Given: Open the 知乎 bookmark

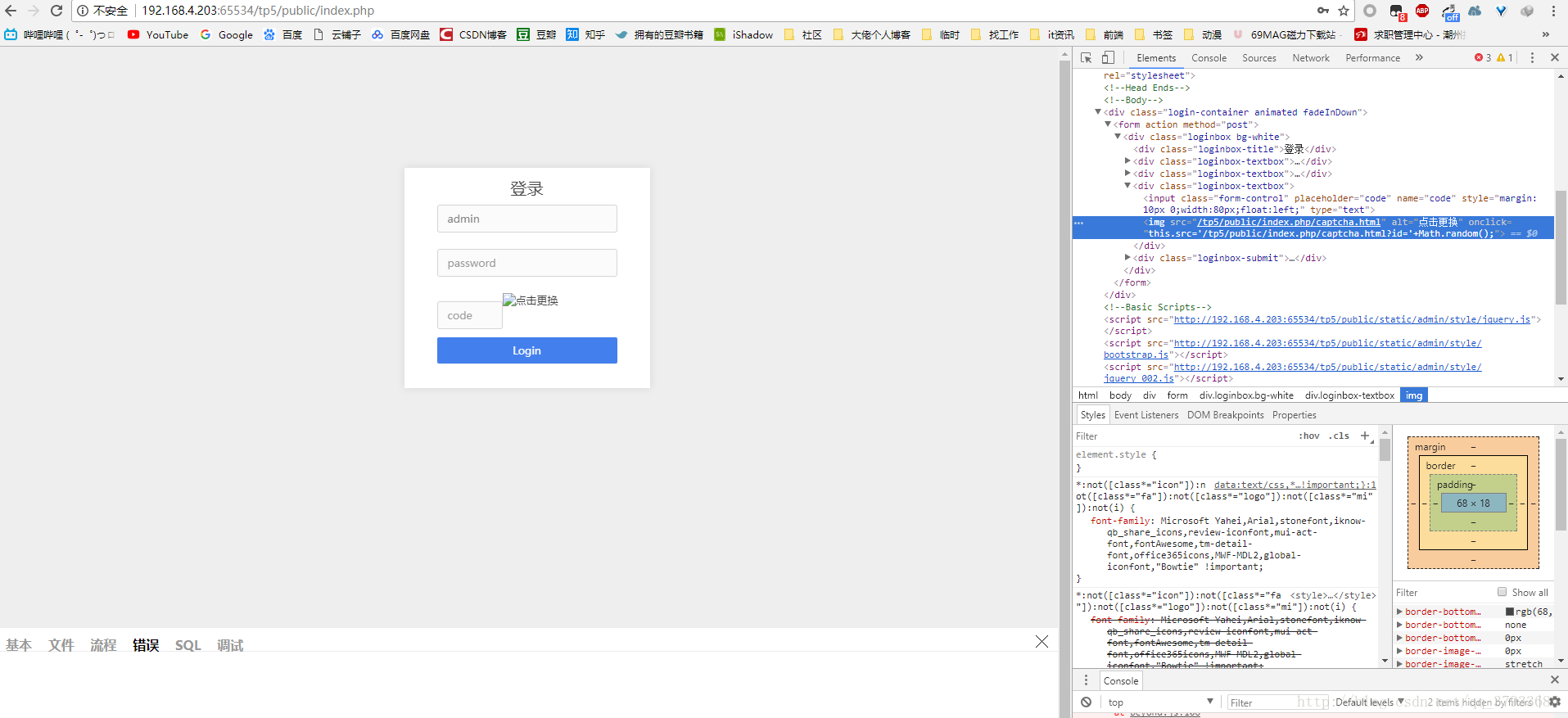Looking at the screenshot, I should click(x=585, y=34).
